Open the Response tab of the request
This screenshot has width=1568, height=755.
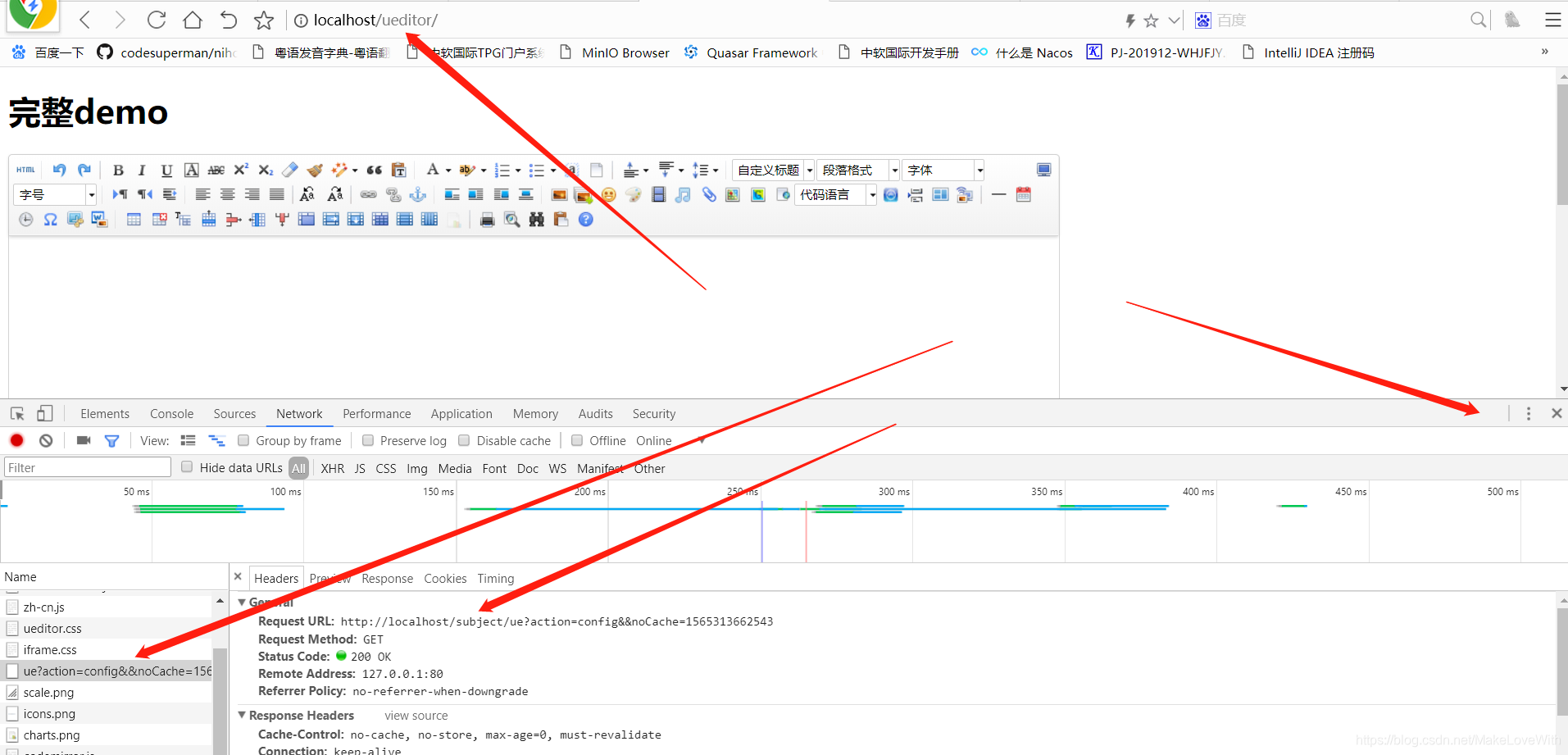[x=387, y=579]
